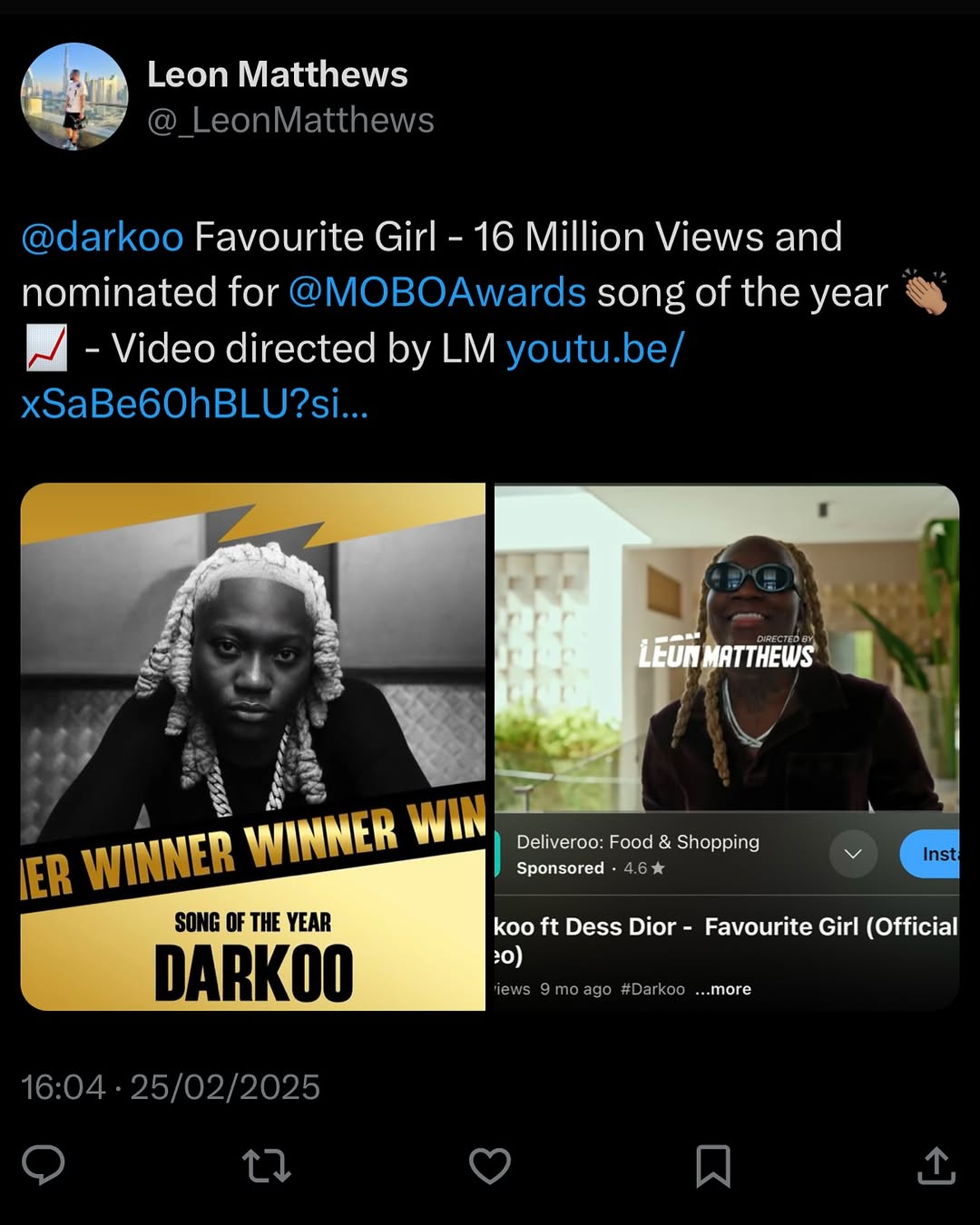
Task: Open the @MOBOAwards mention link
Action: pyautogui.click(x=437, y=292)
